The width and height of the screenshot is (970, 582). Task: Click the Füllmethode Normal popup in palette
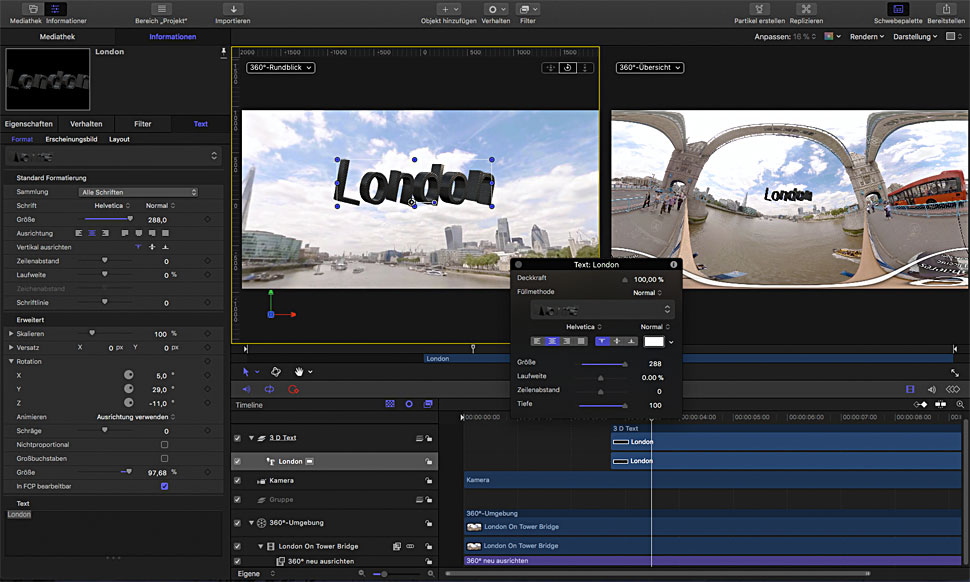click(x=647, y=293)
